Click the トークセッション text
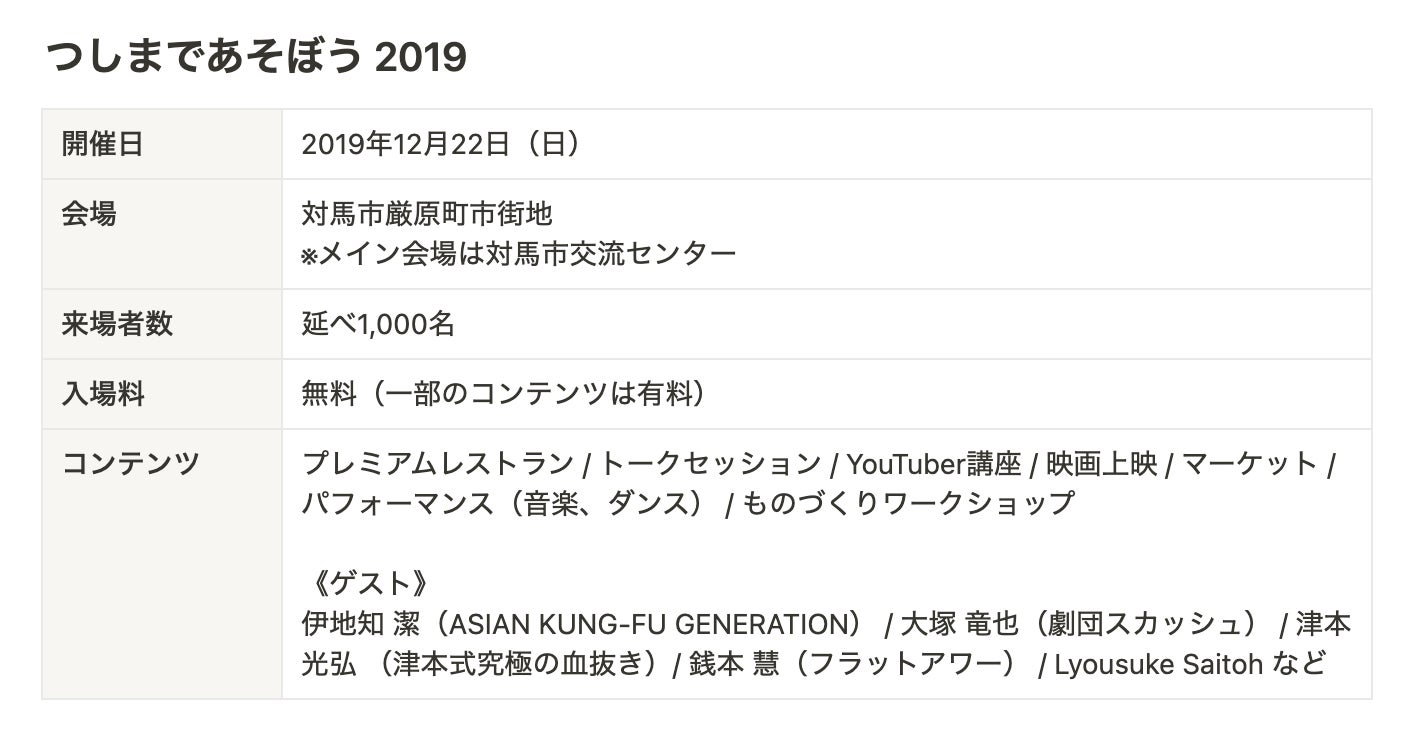 (711, 464)
